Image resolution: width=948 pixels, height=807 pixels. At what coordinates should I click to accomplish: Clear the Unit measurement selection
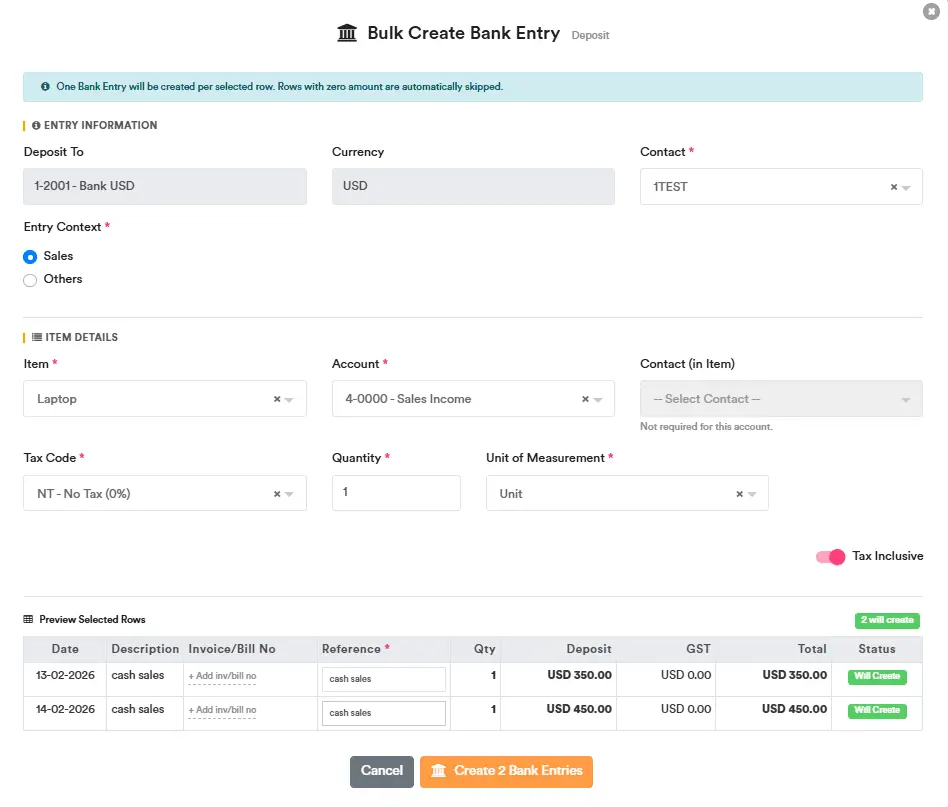click(739, 494)
